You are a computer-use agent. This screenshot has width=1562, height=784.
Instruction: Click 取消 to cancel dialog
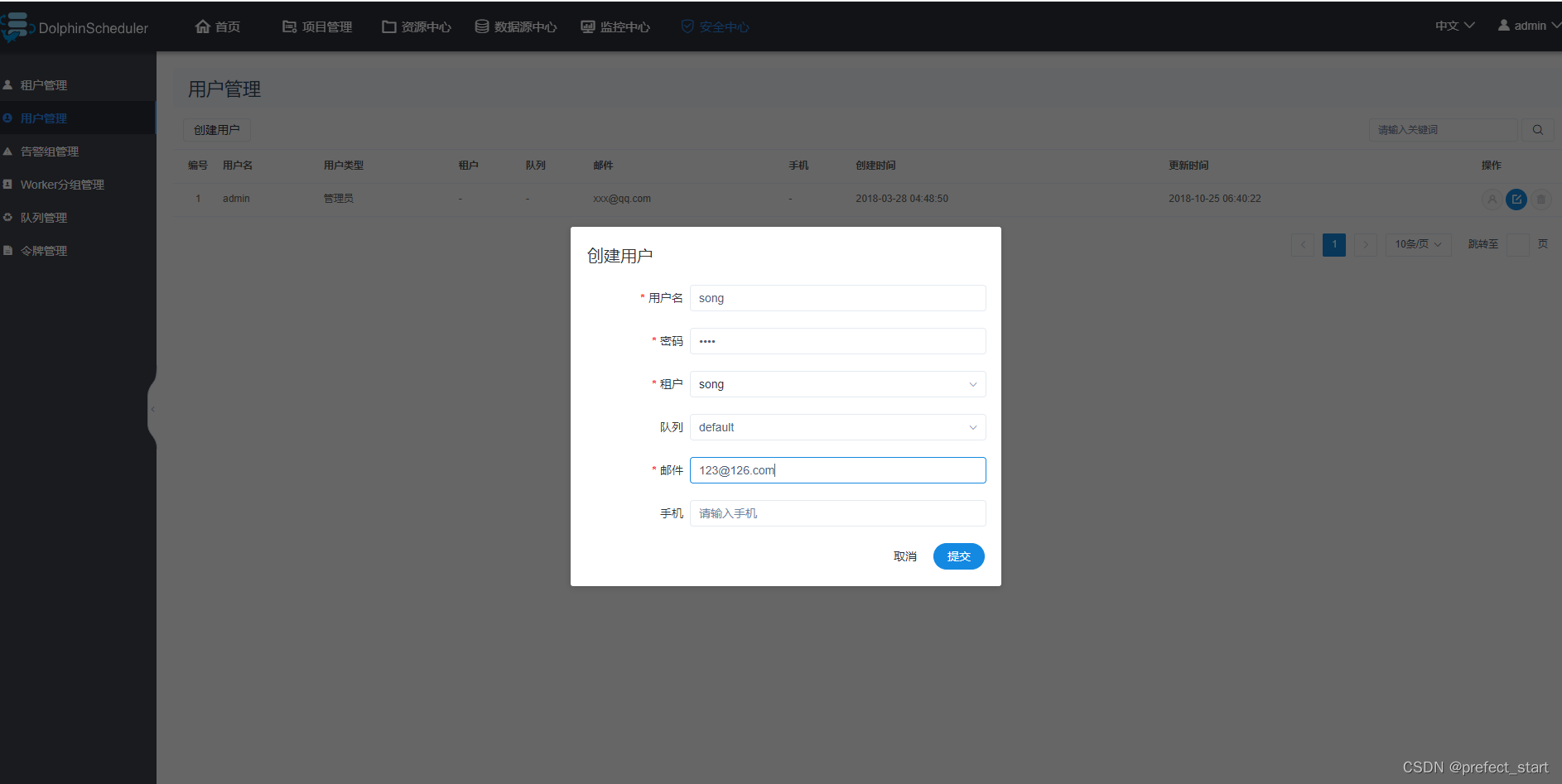(x=905, y=556)
